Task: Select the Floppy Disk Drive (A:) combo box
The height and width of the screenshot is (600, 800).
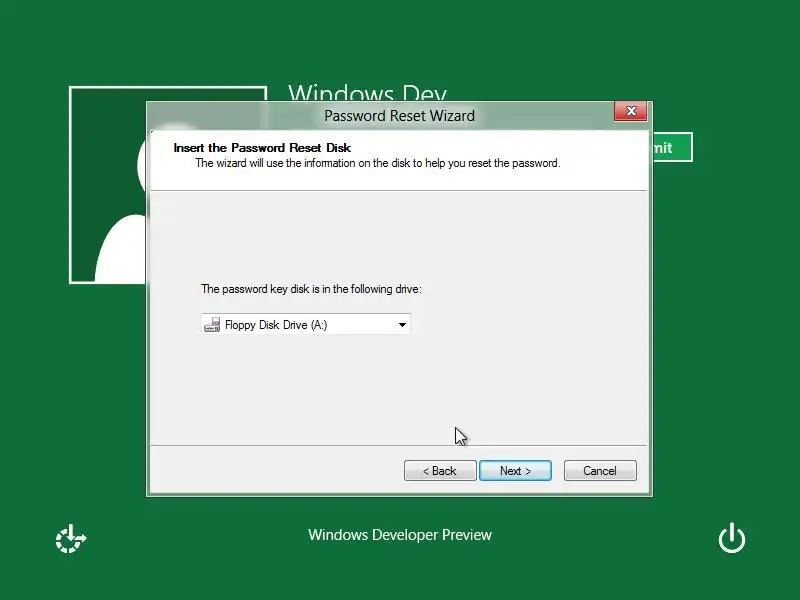Action: 306,324
